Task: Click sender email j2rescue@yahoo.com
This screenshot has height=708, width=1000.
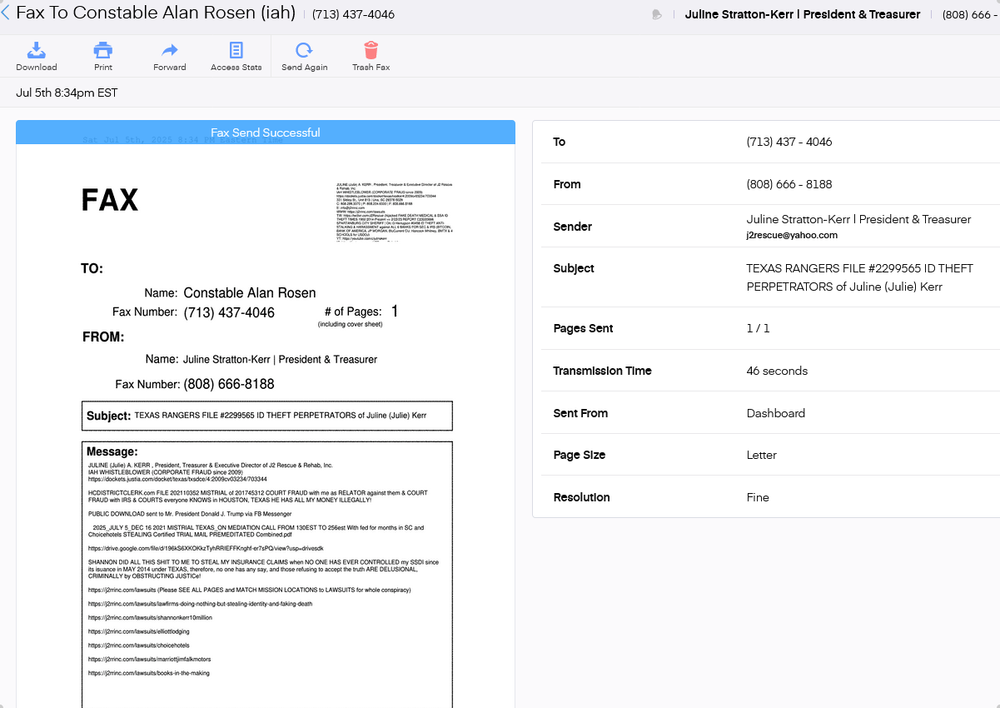Action: pyautogui.click(x=791, y=235)
